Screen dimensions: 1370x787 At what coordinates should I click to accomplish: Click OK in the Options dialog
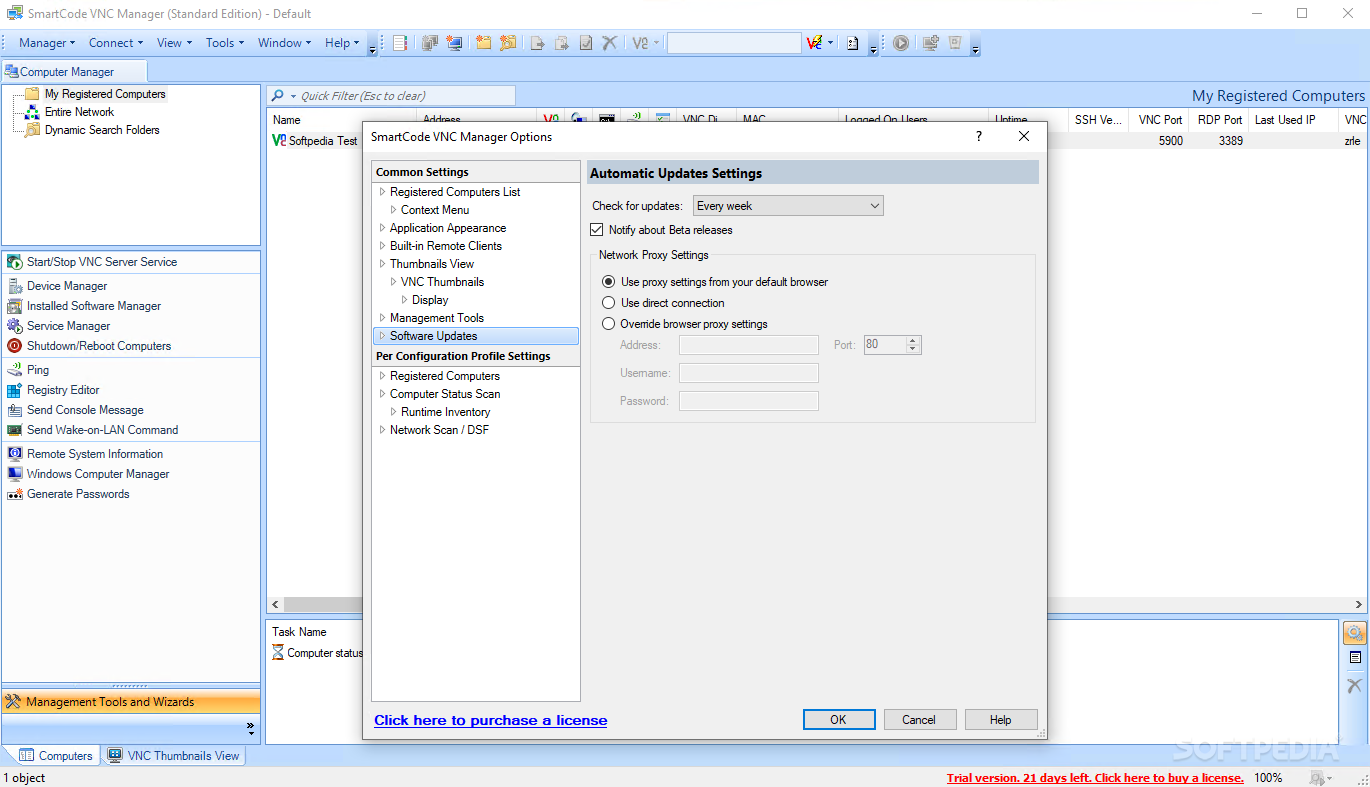839,720
